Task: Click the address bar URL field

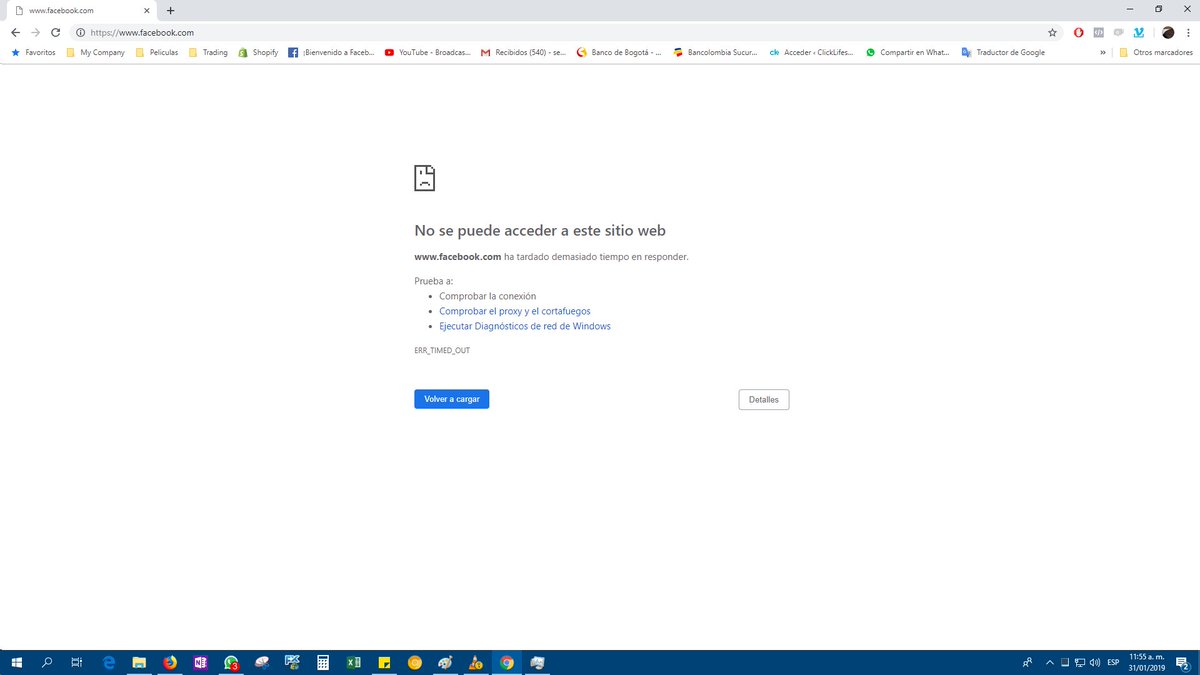Action: (560, 32)
